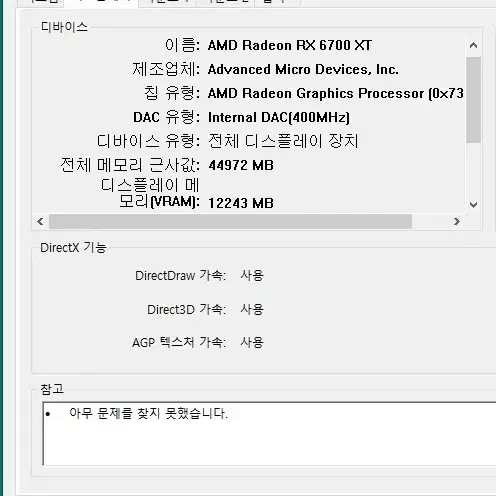
Task: Click the 칩 유형 label
Action: pyautogui.click(x=172, y=93)
